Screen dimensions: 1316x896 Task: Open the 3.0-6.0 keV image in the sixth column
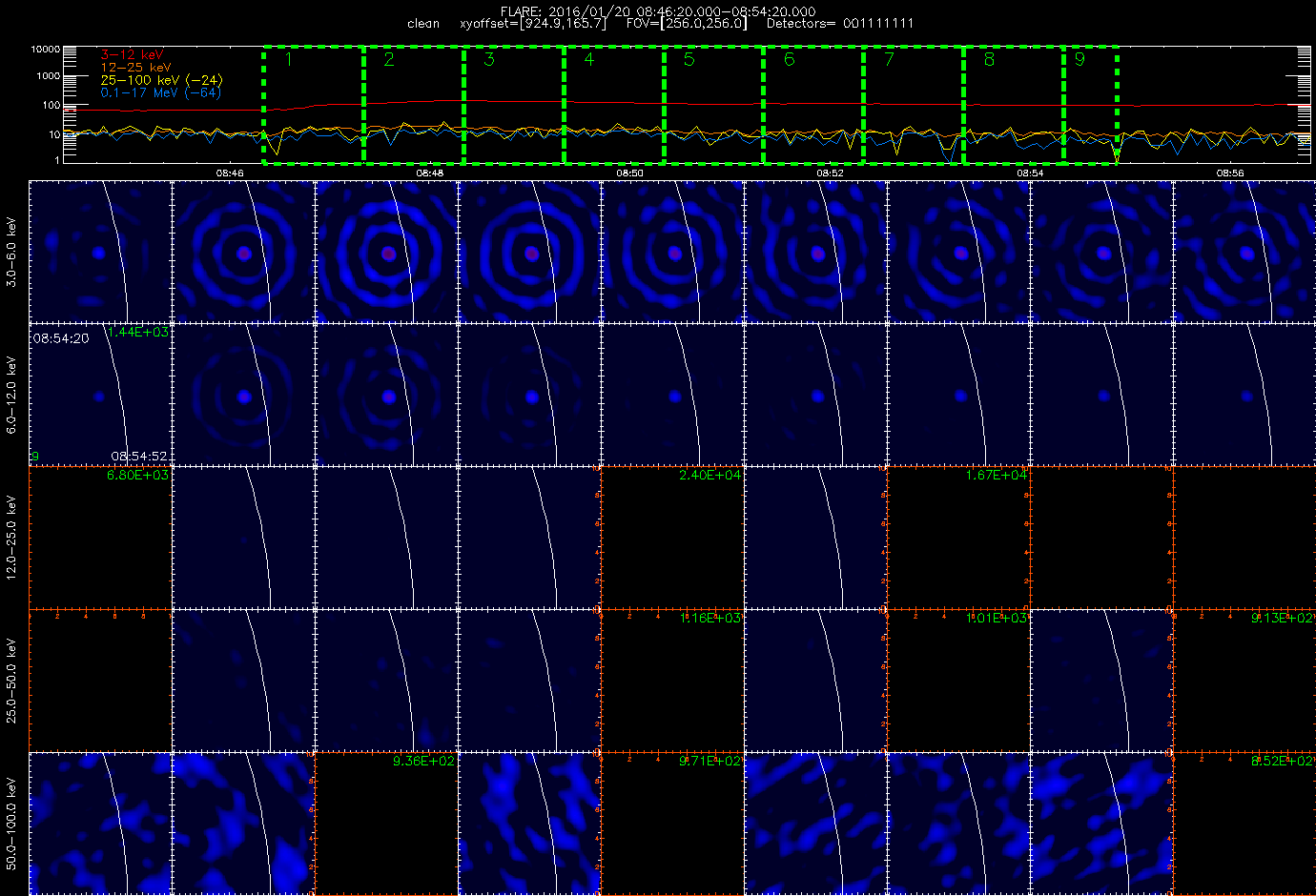815,252
